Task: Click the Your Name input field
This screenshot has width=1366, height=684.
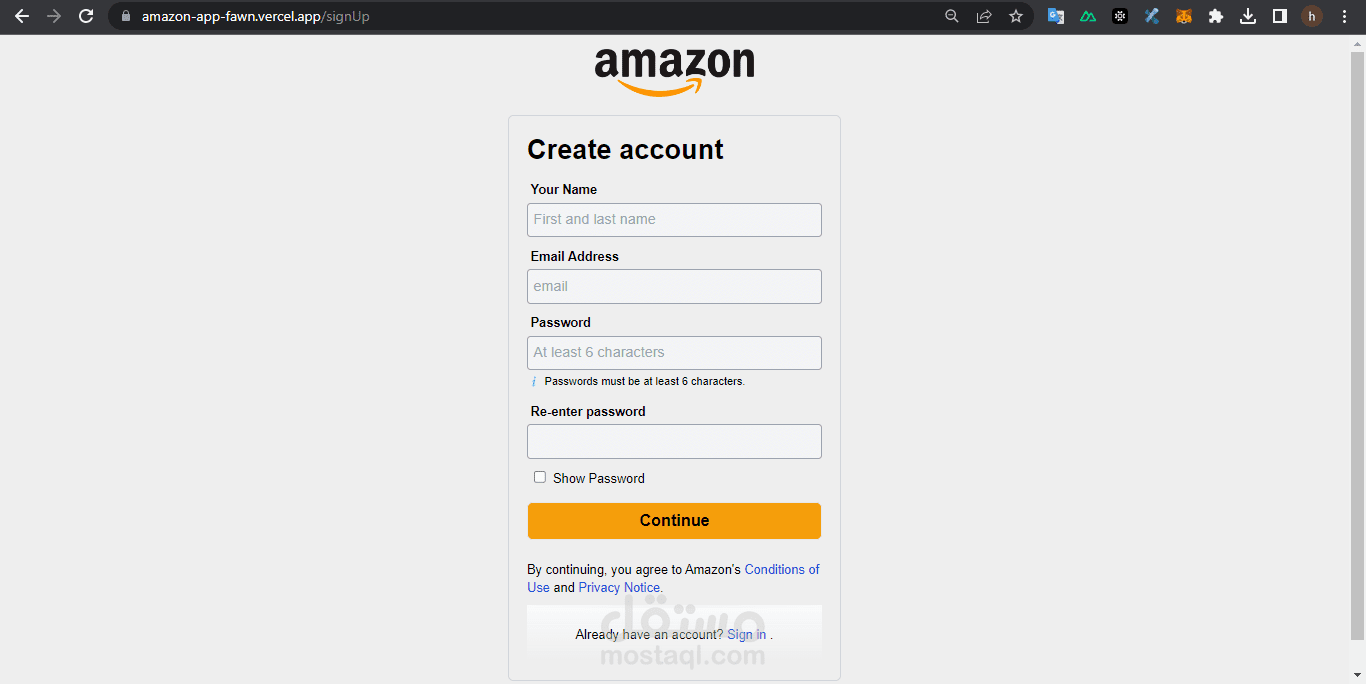Action: [x=674, y=220]
